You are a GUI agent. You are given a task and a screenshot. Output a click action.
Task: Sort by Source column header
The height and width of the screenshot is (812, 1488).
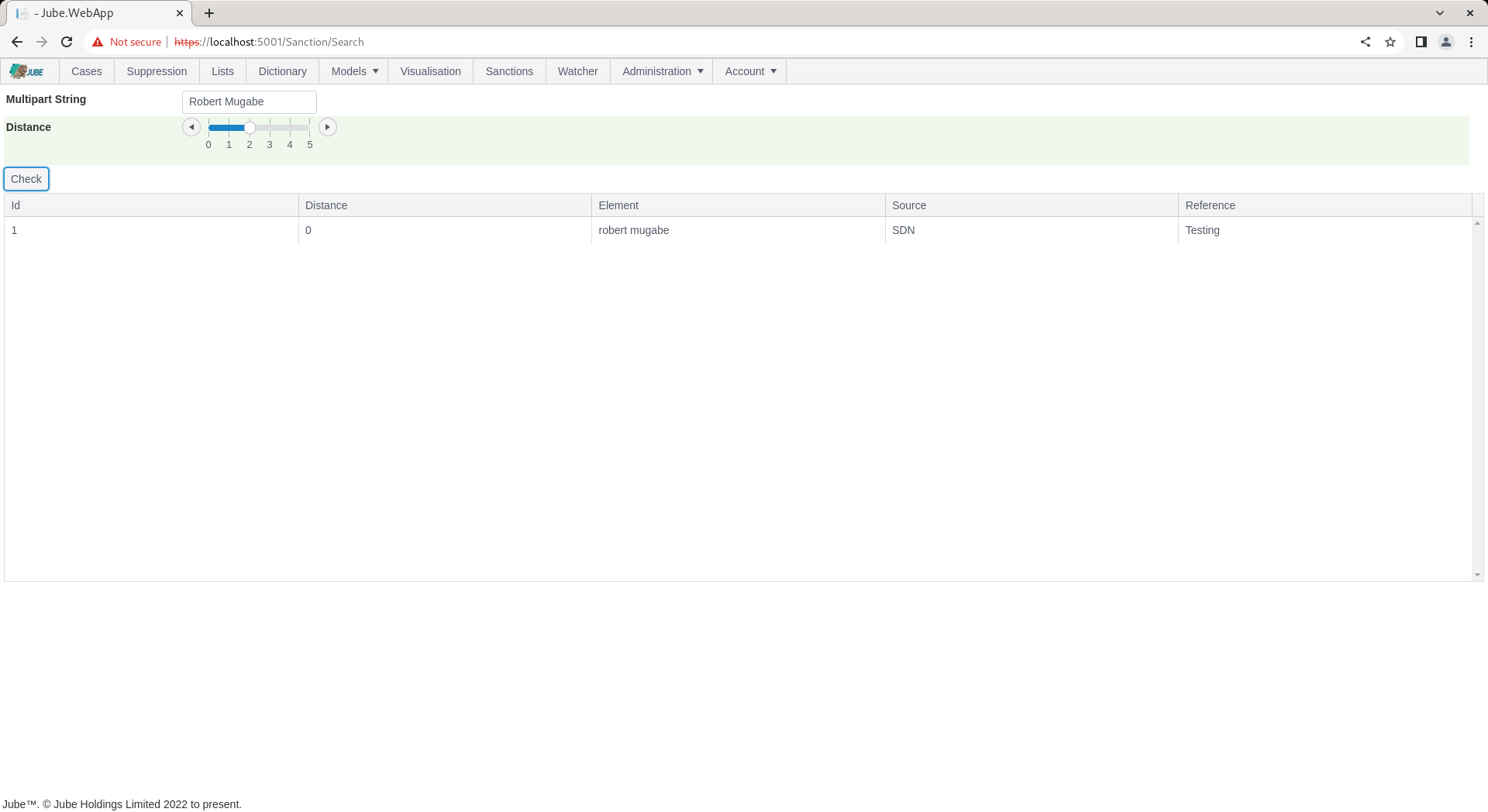[1032, 205]
